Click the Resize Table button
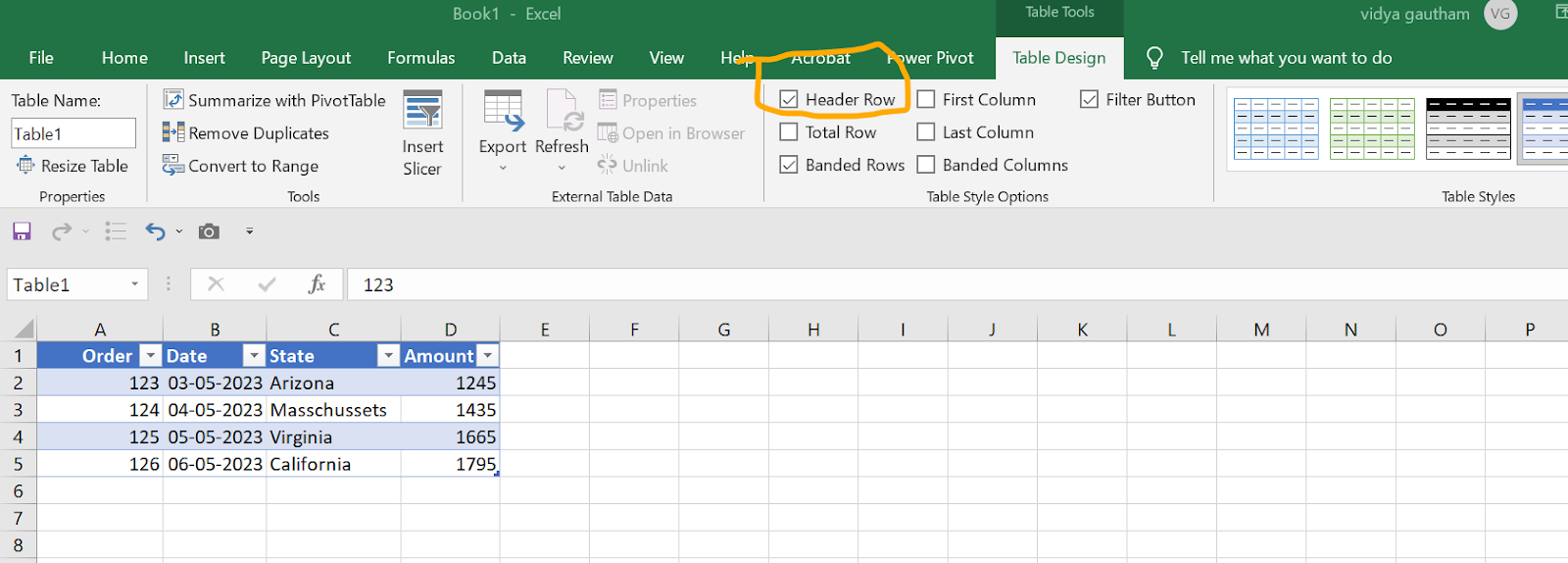The image size is (1568, 563). click(72, 166)
